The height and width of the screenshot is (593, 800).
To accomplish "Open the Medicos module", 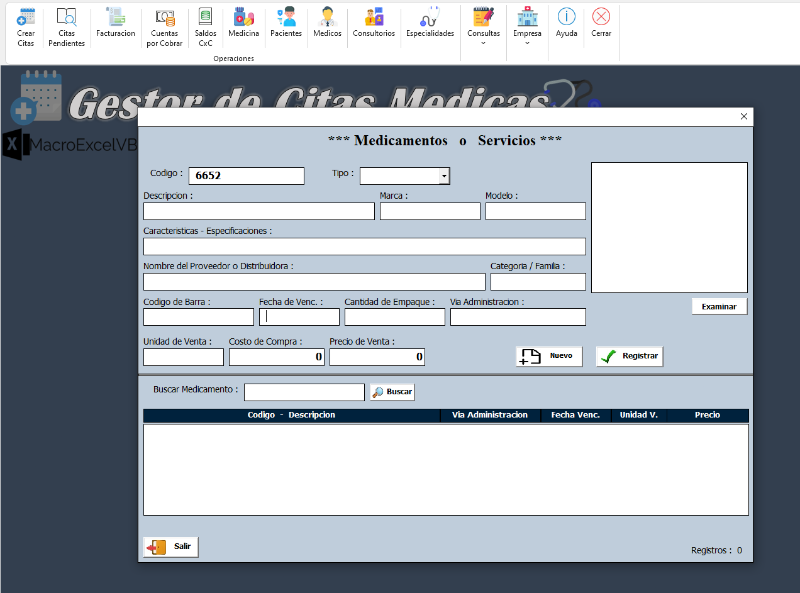I will pos(327,23).
